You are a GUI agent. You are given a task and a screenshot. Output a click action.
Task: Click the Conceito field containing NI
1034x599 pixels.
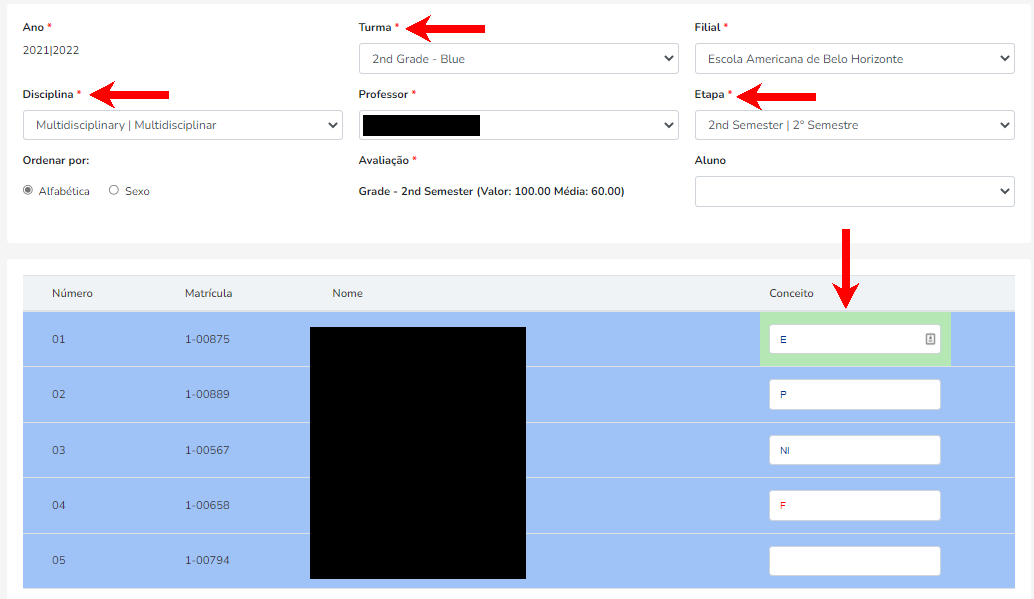[855, 450]
